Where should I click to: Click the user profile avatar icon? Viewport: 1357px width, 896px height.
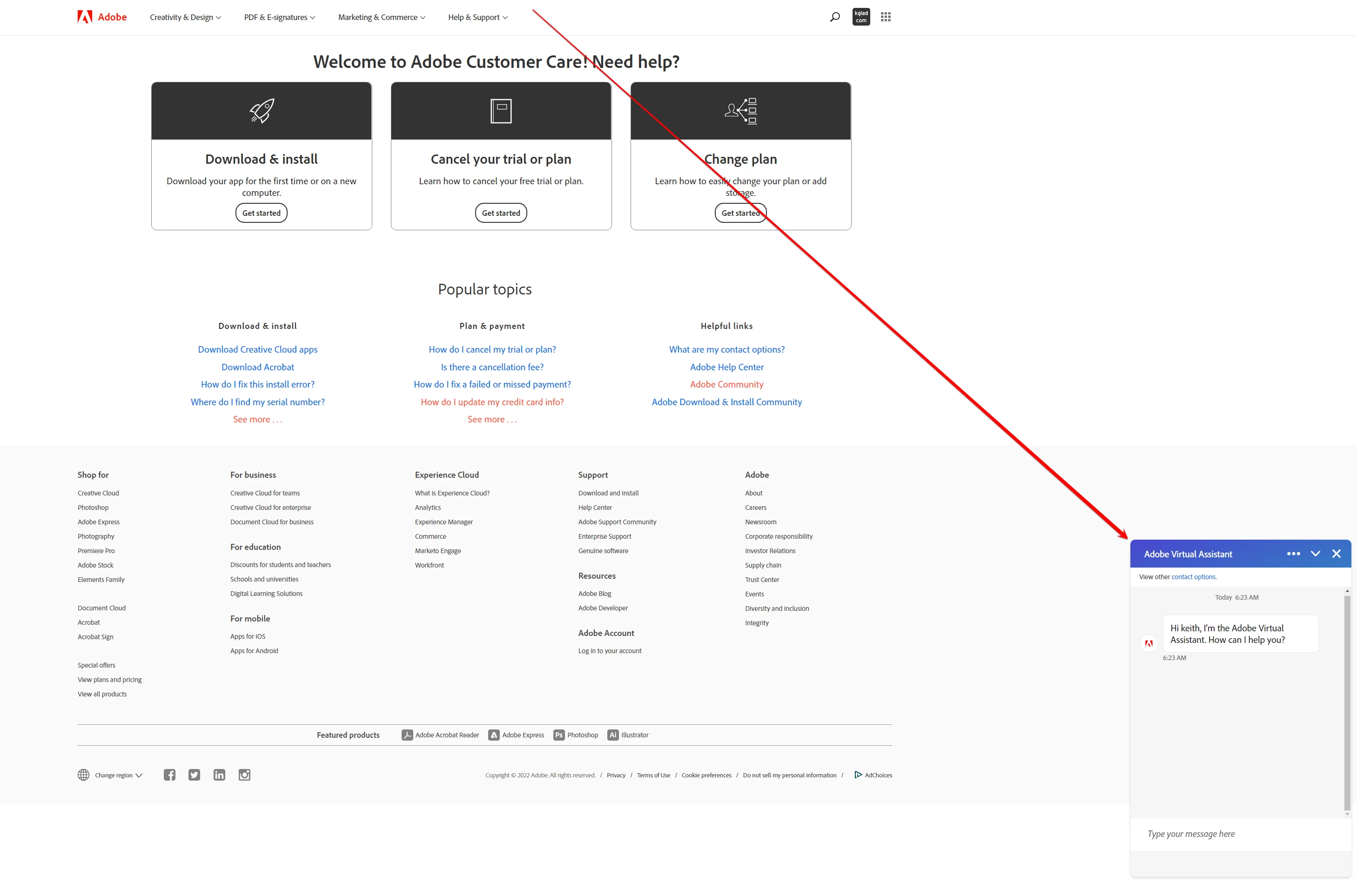[x=861, y=17]
